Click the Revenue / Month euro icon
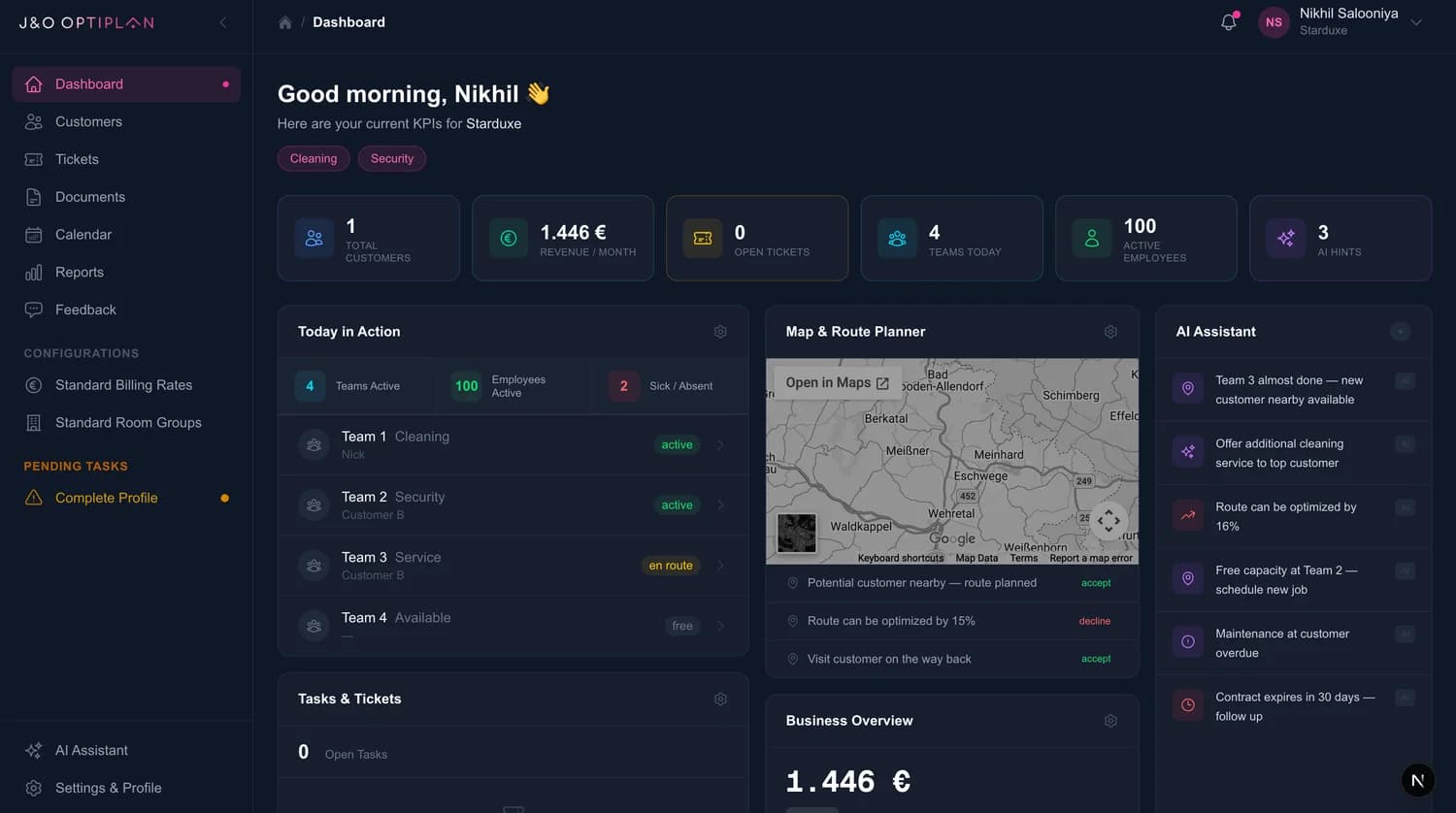This screenshot has width=1456, height=813. coord(509,239)
